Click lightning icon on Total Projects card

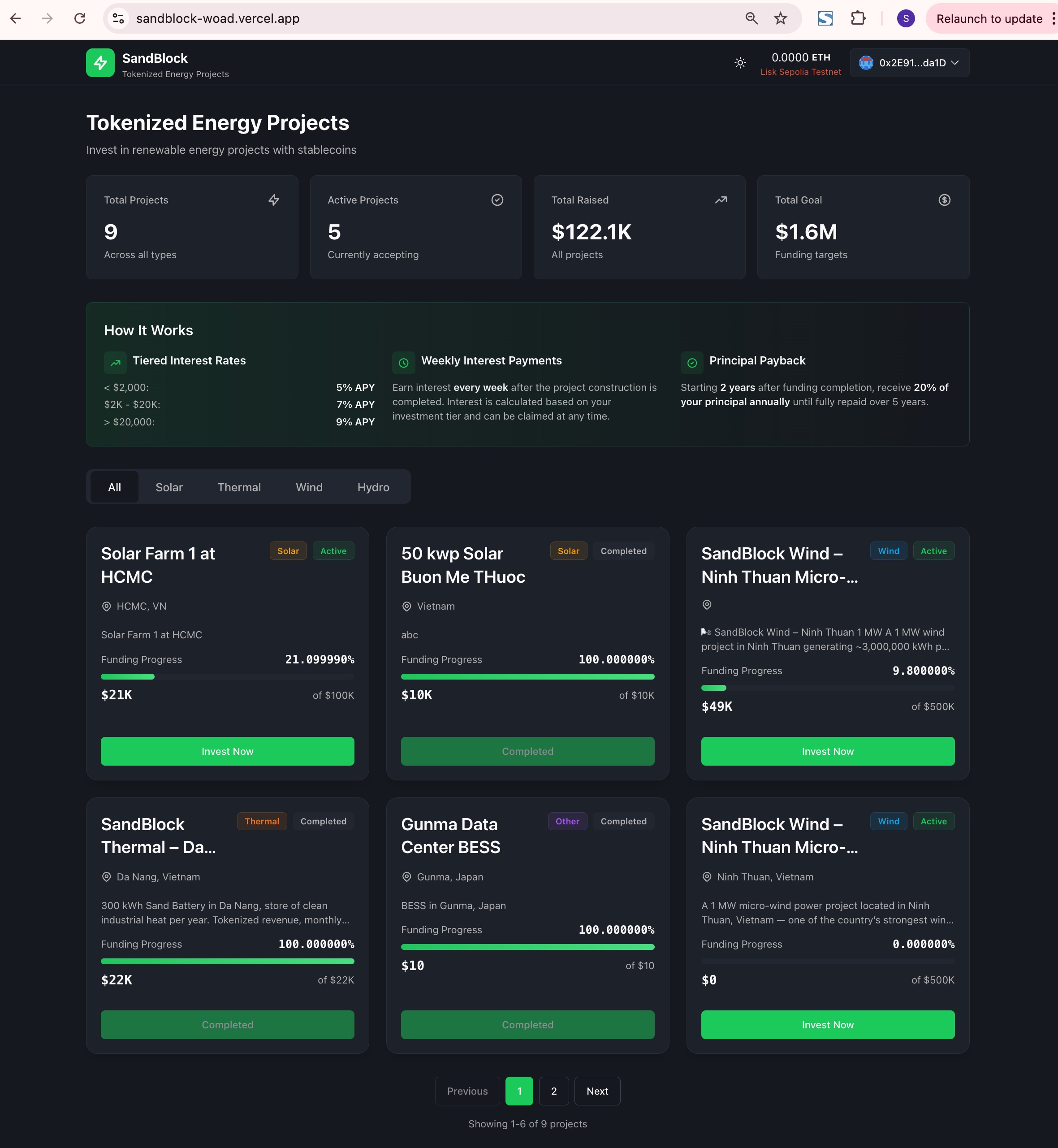pyautogui.click(x=274, y=200)
